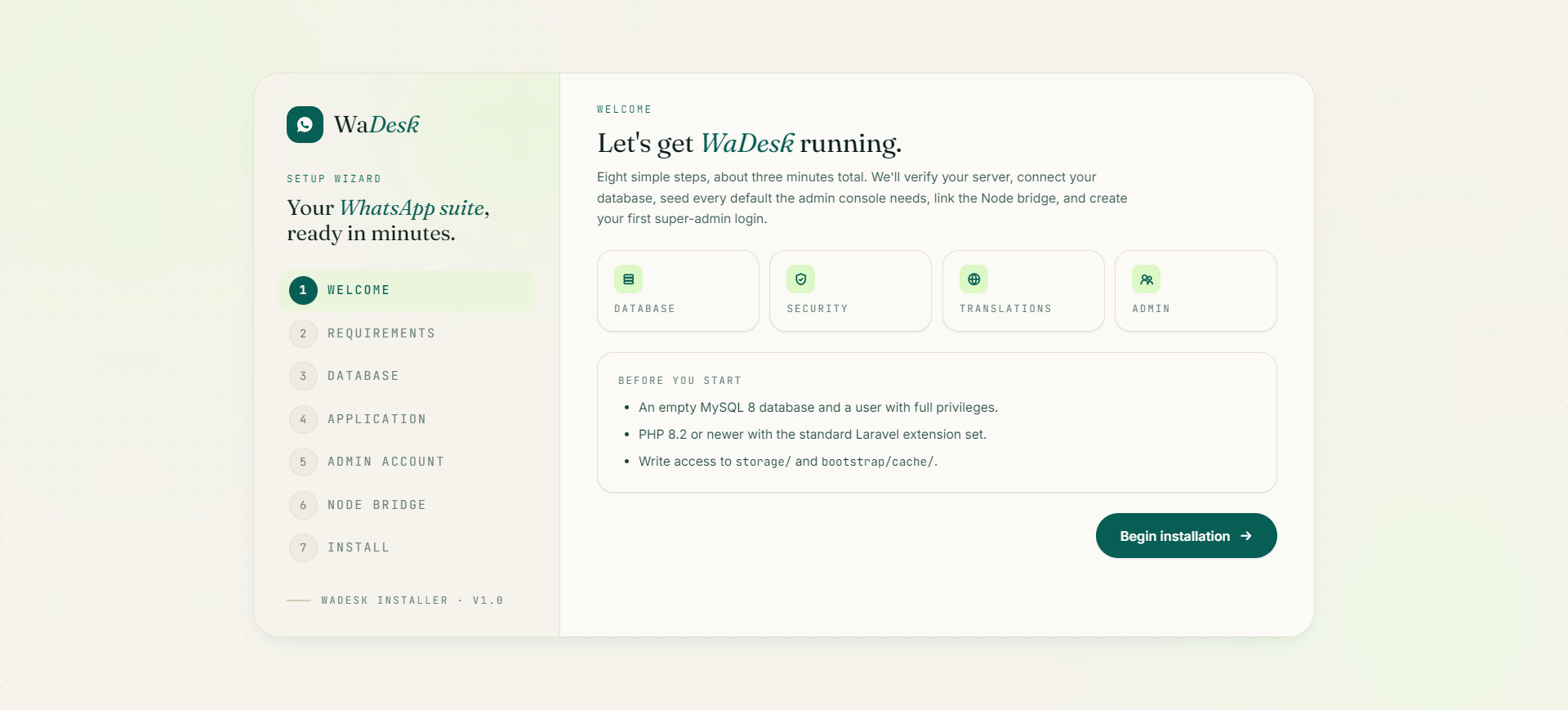Viewport: 1568px width, 710px height.
Task: Click the DATABASE card caption
Action: pyautogui.click(x=645, y=309)
